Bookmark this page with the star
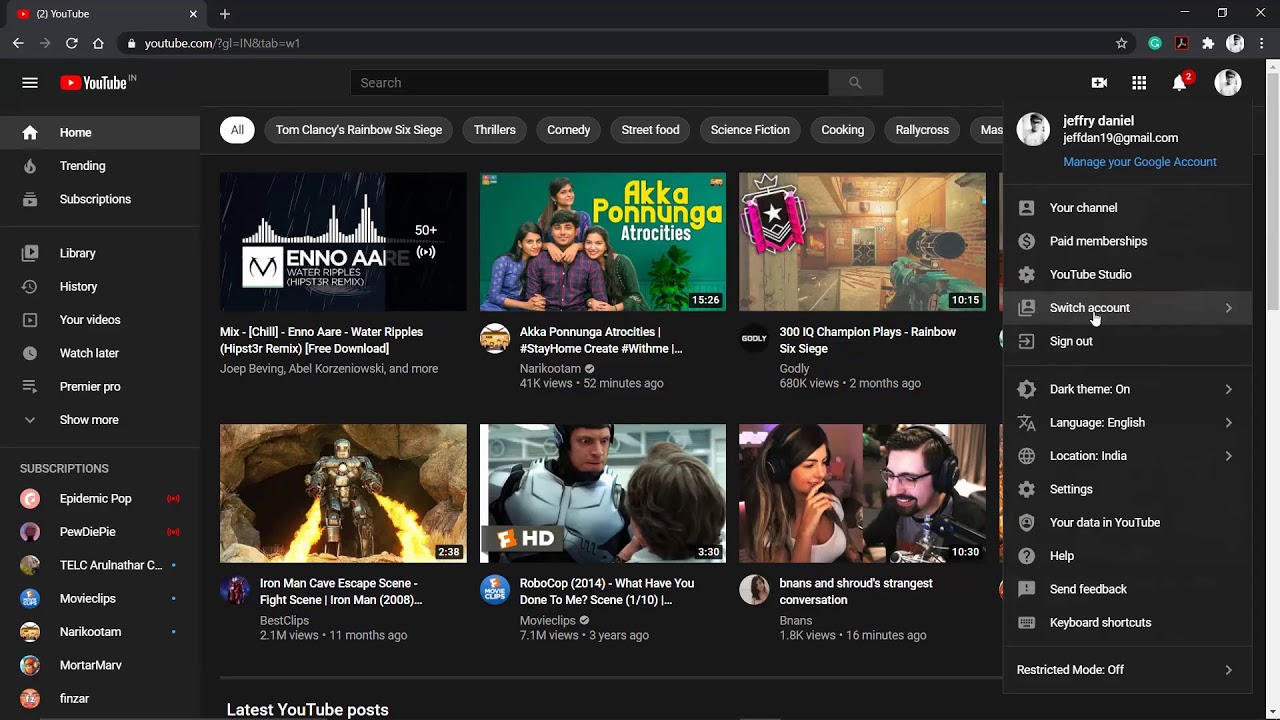Screen dimensions: 1280x720 [1122, 43]
